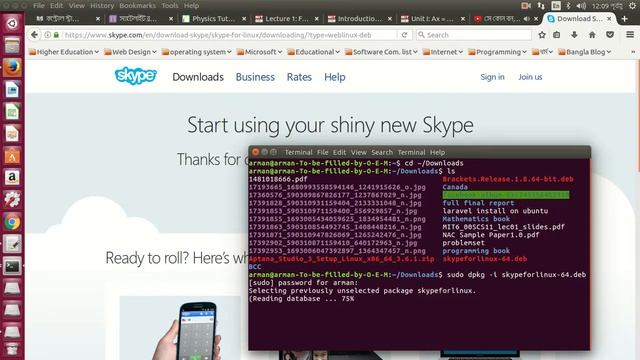640x360 pixels.
Task: Open Ubuntu Software Center in launcher
Action: [12, 156]
